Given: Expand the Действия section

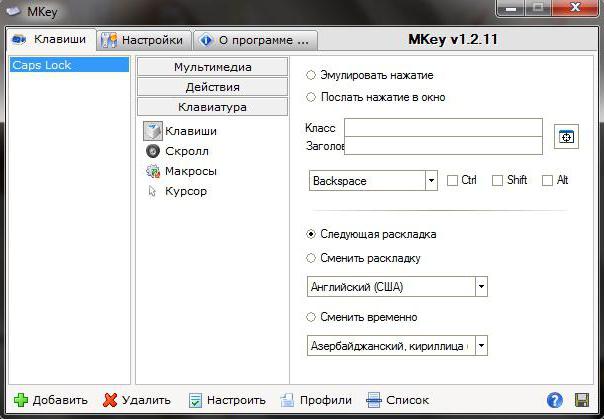Looking at the screenshot, I should pyautogui.click(x=212, y=87).
